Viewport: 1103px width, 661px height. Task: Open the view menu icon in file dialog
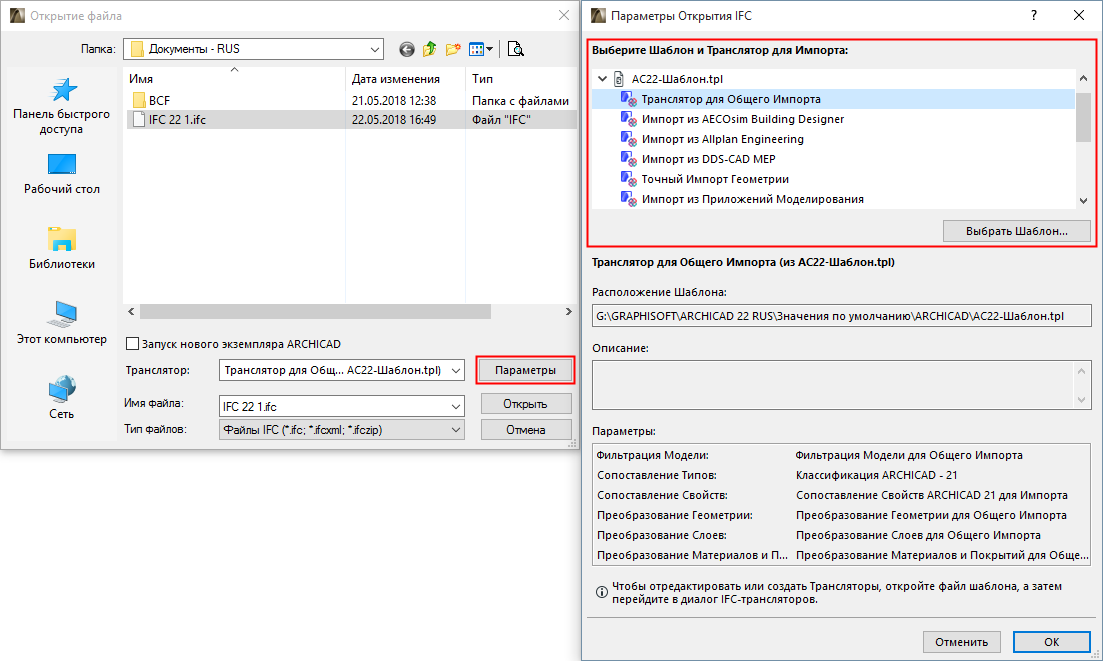tap(480, 49)
